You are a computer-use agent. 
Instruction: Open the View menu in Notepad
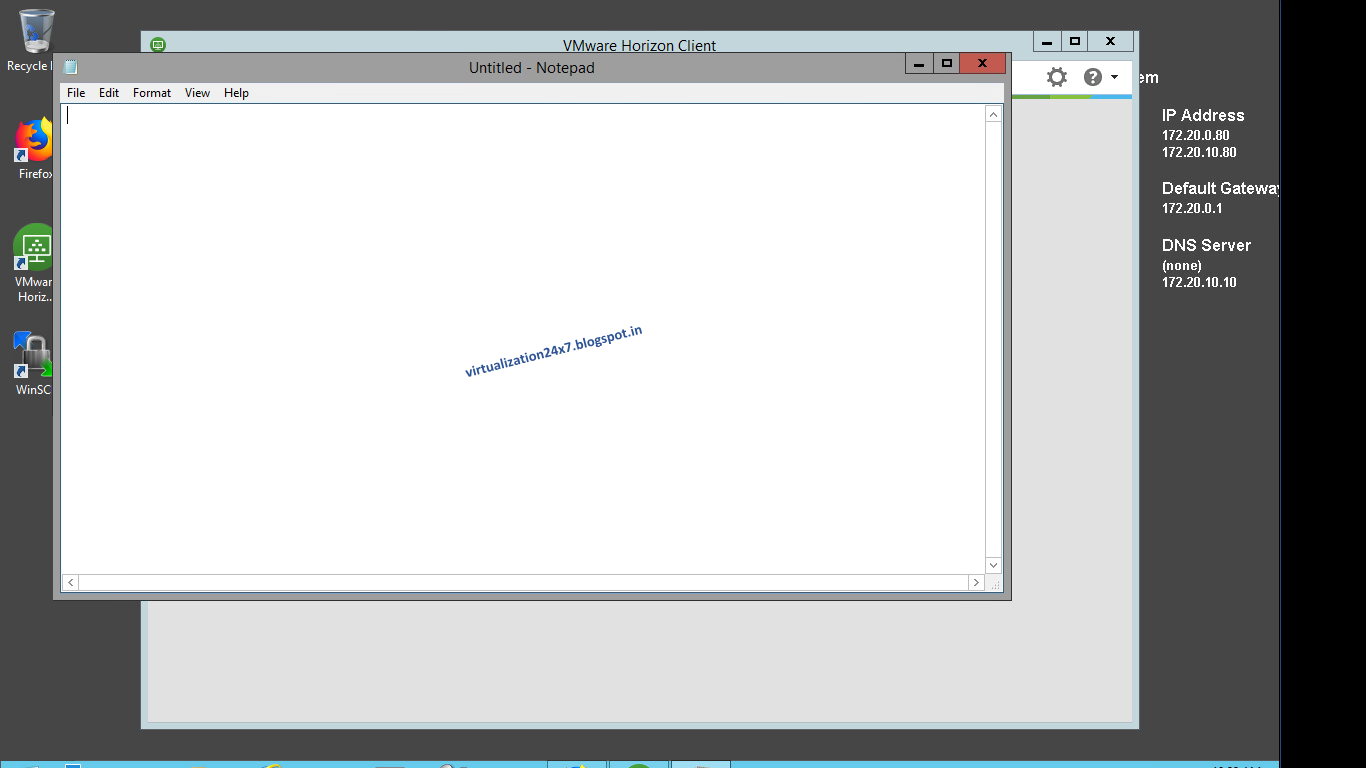(197, 93)
